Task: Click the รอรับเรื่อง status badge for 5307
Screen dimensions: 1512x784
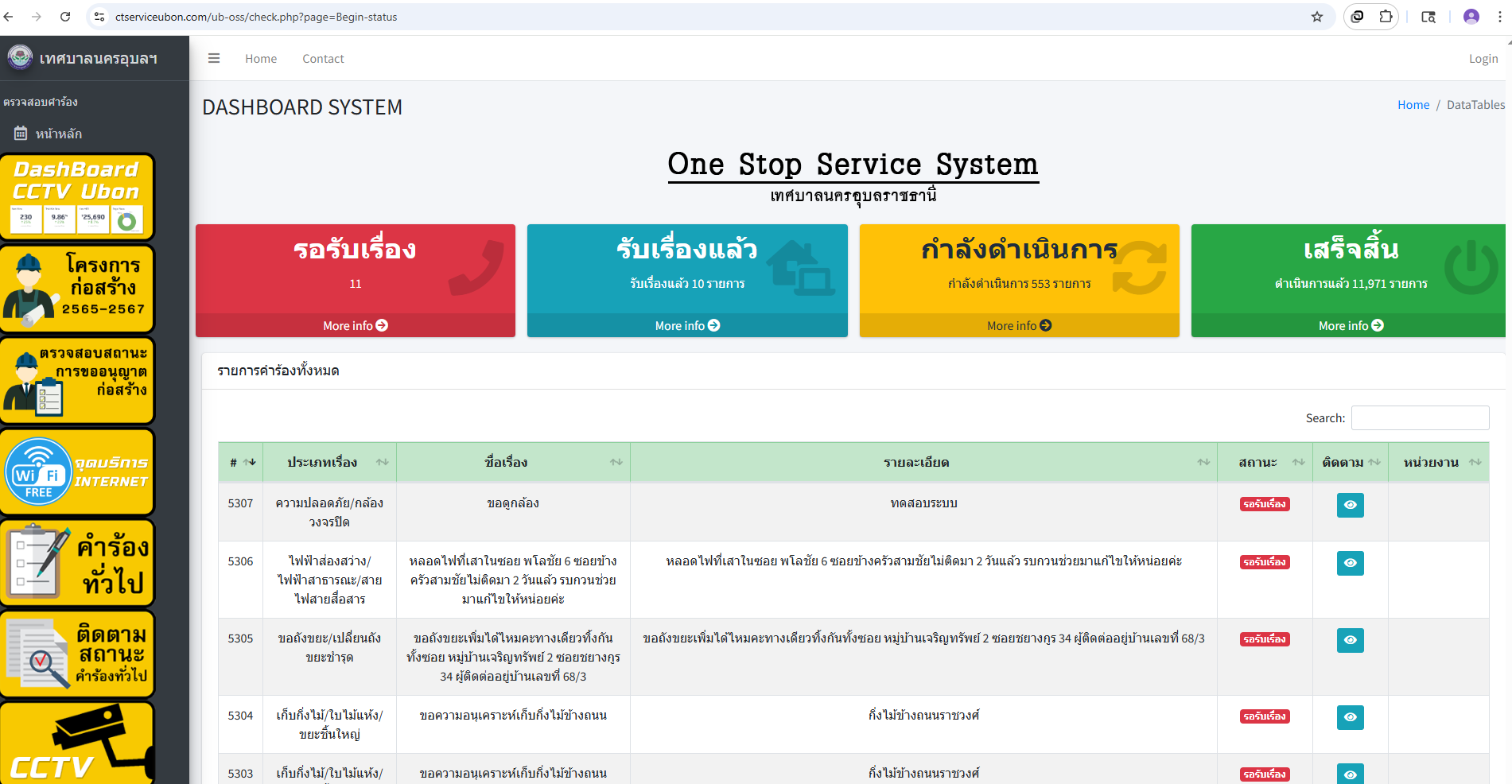Action: (x=1265, y=504)
